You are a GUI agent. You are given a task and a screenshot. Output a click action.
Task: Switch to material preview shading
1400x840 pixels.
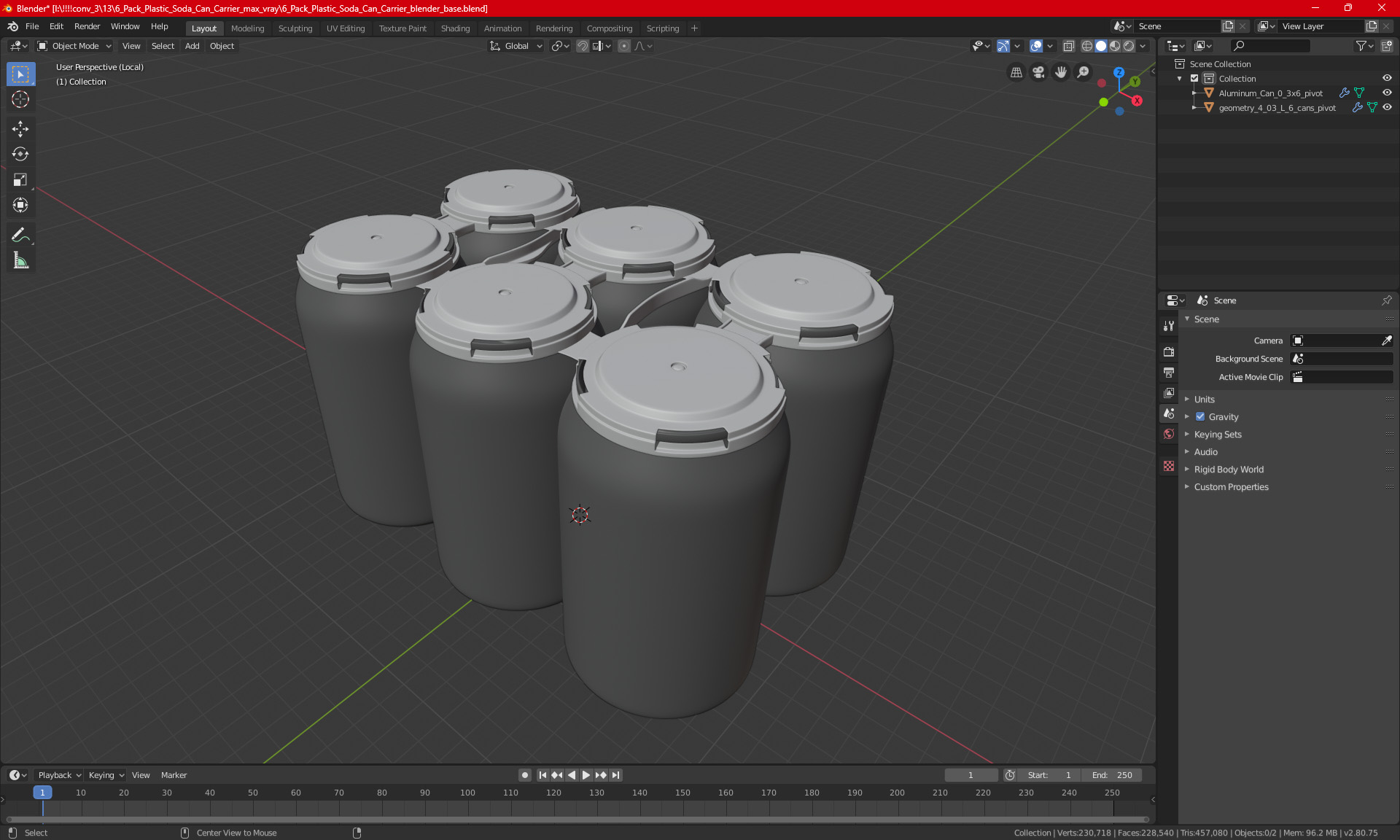pyautogui.click(x=1115, y=46)
